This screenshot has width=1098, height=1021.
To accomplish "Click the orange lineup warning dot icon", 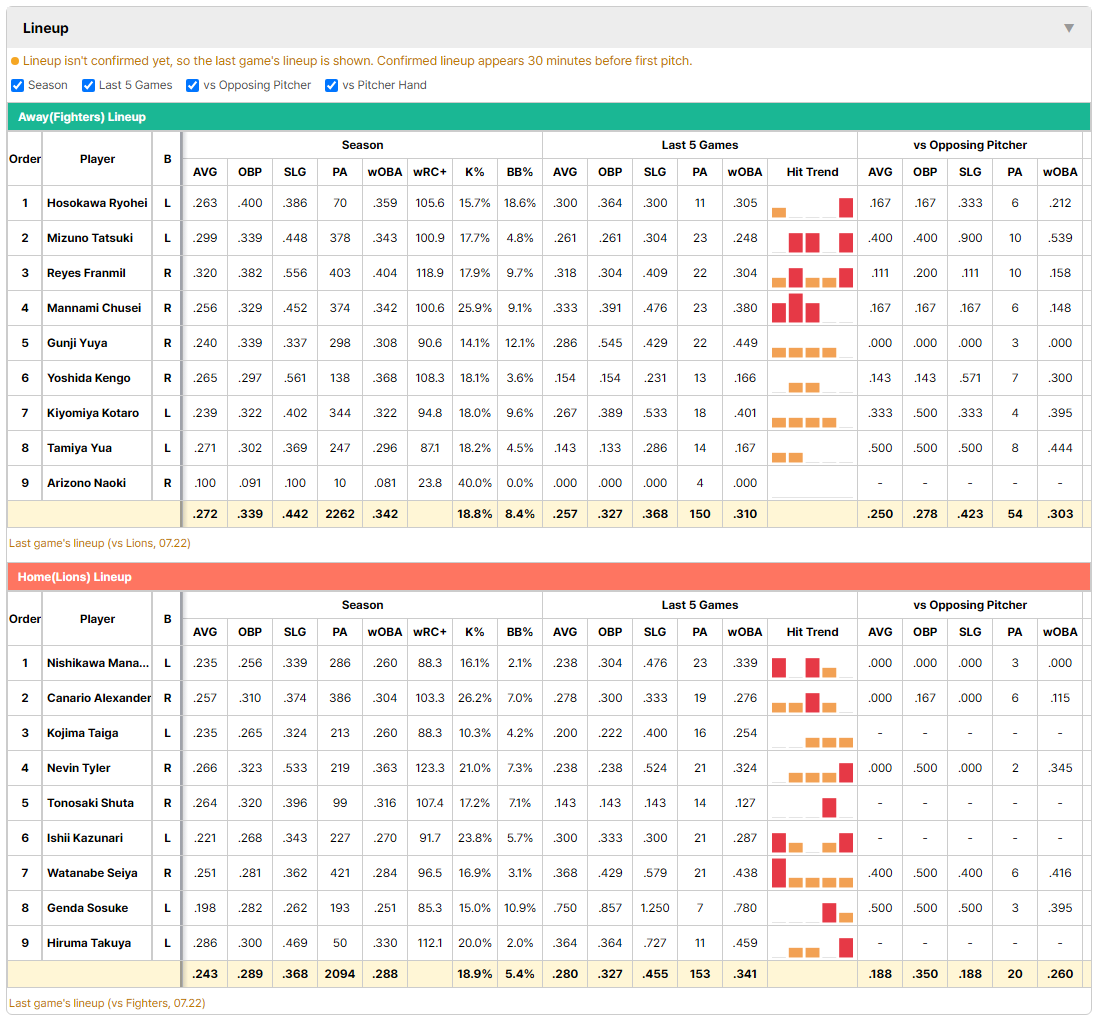I will tap(15, 62).
